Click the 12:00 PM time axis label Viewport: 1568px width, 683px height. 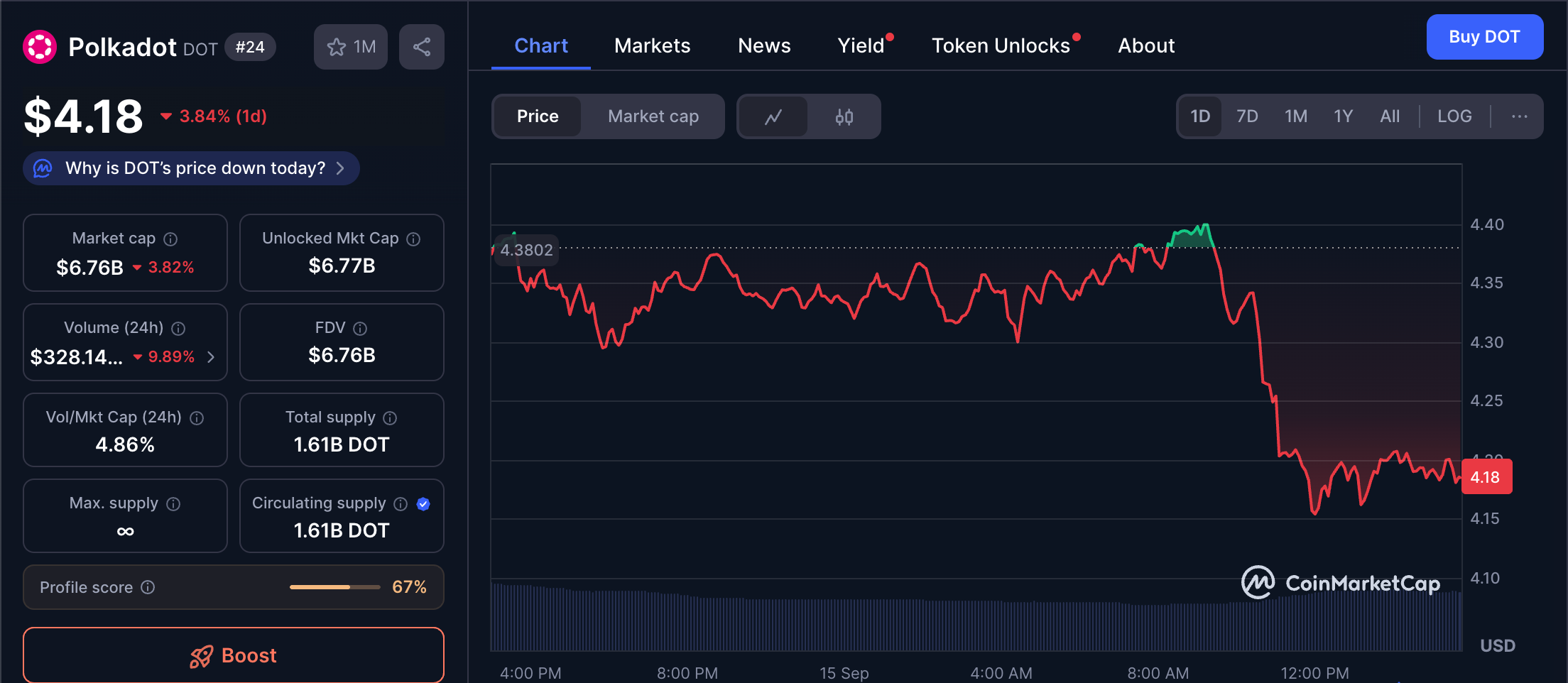1314,673
